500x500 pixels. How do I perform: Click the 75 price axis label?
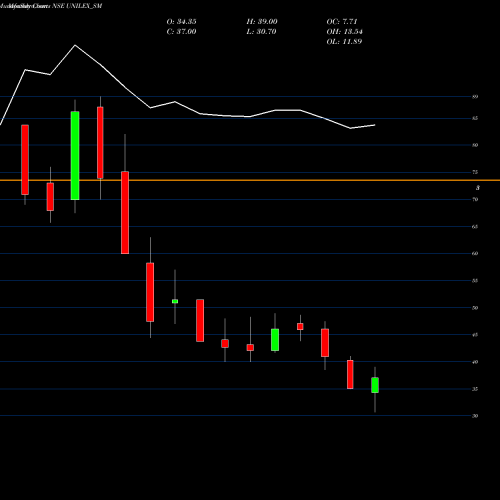coord(475,172)
